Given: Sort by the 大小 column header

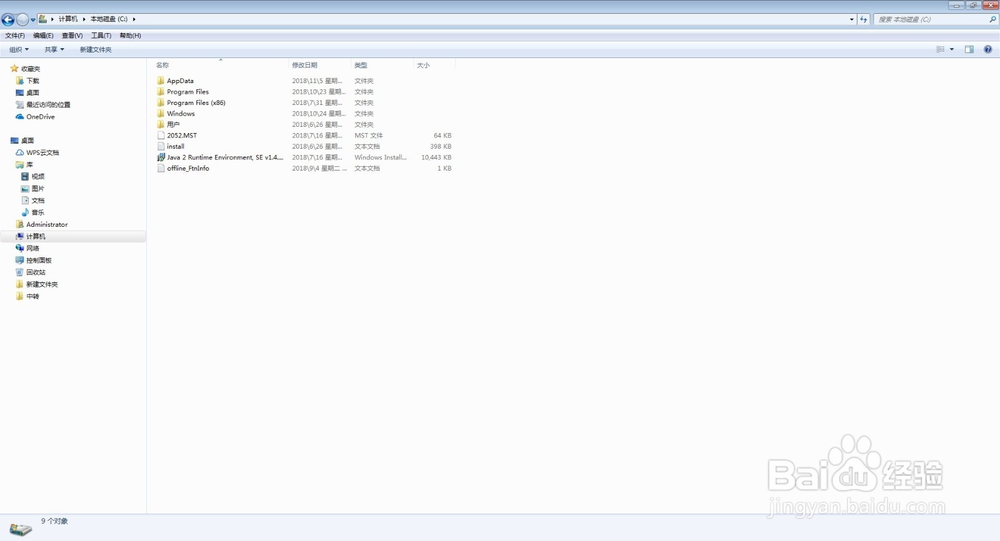Looking at the screenshot, I should coord(423,65).
